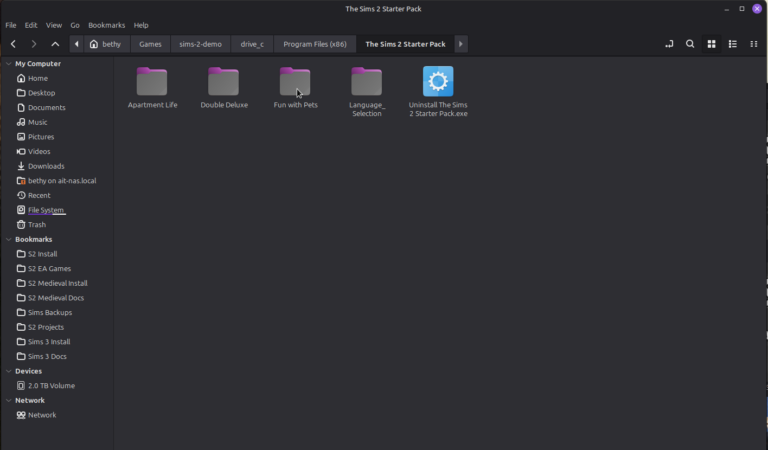Image resolution: width=768 pixels, height=450 pixels.
Task: Select the Fun with Pets folder
Action: point(295,88)
